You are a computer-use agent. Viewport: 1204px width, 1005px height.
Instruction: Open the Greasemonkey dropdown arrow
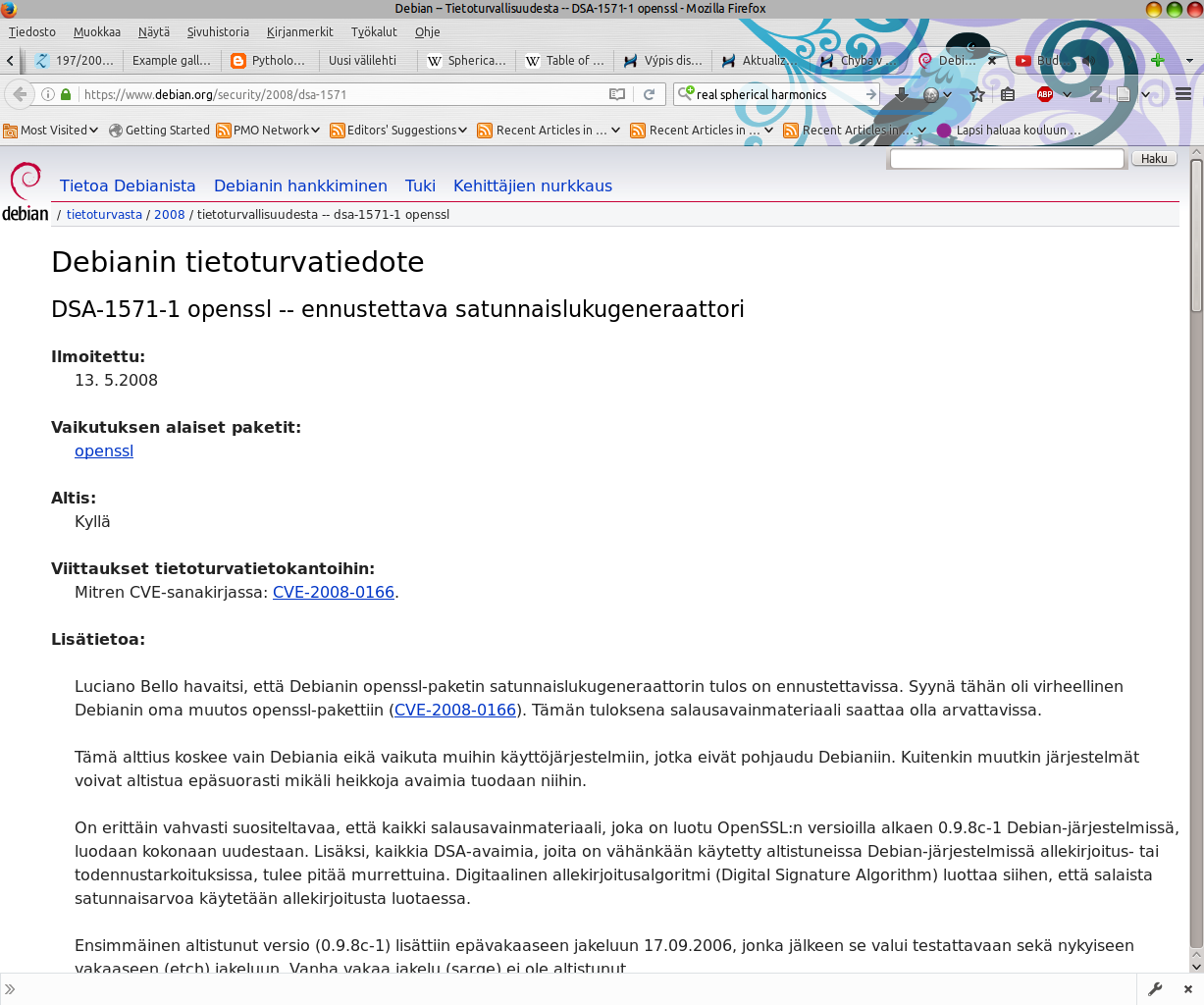(x=947, y=94)
